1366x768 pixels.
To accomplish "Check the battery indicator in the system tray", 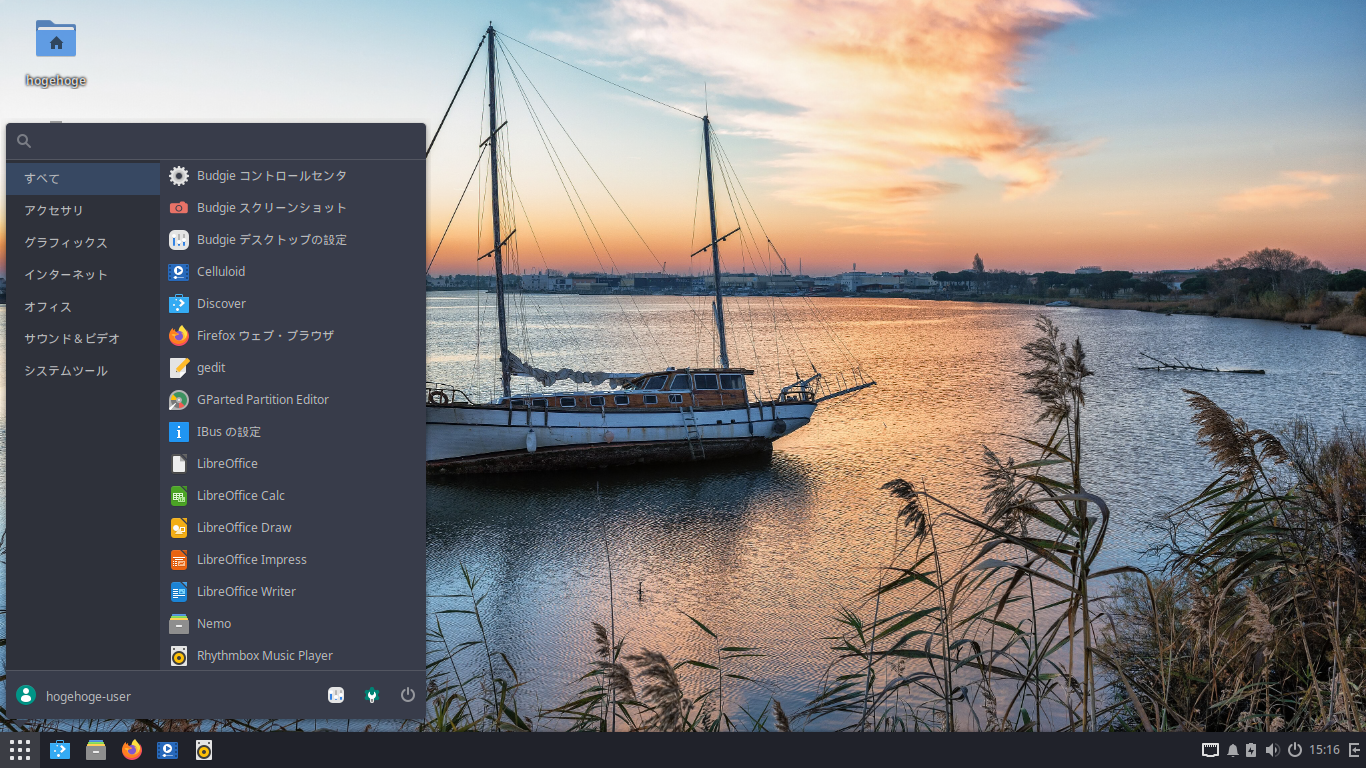I will coord(1250,749).
